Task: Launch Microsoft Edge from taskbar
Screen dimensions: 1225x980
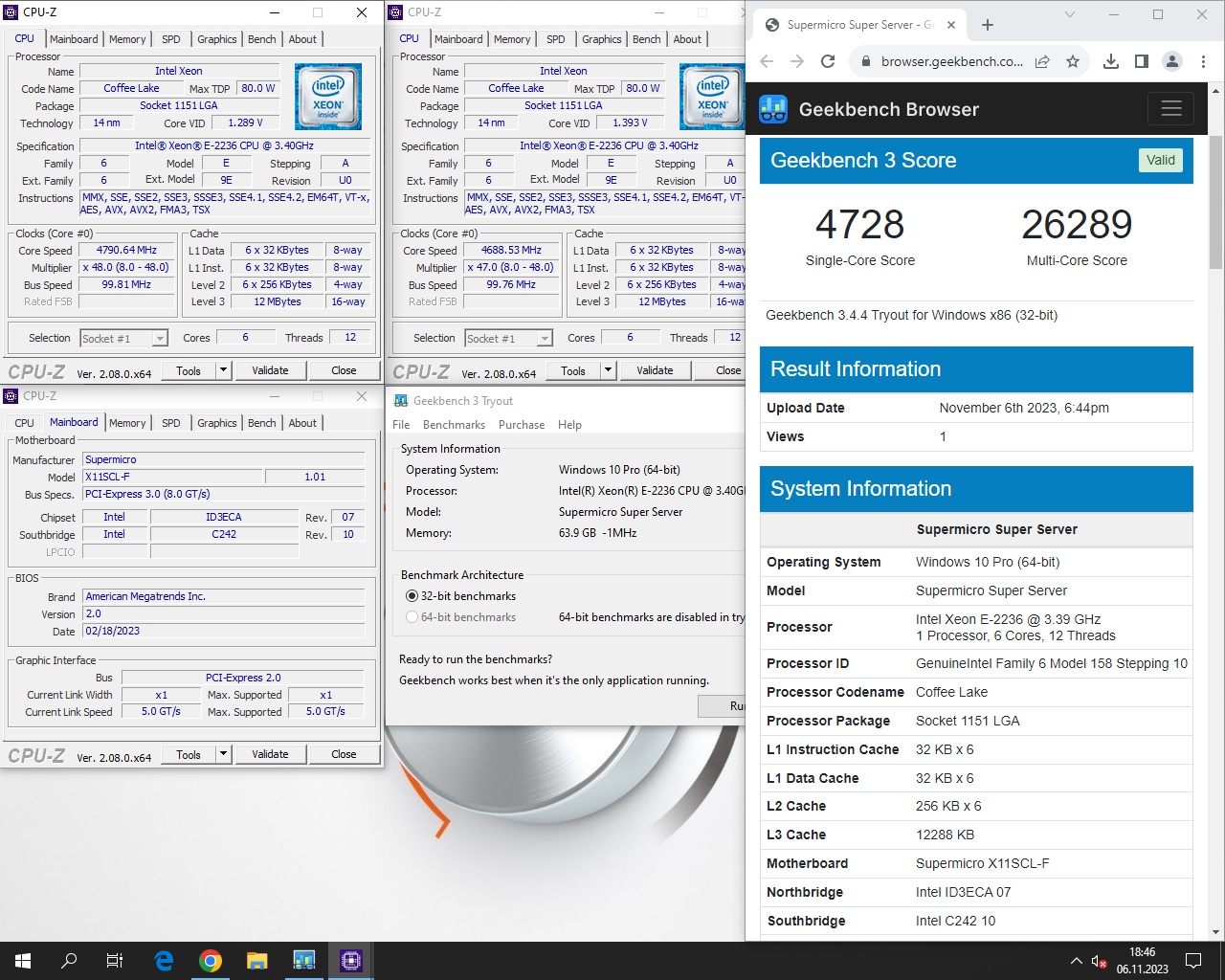Action: point(164,961)
